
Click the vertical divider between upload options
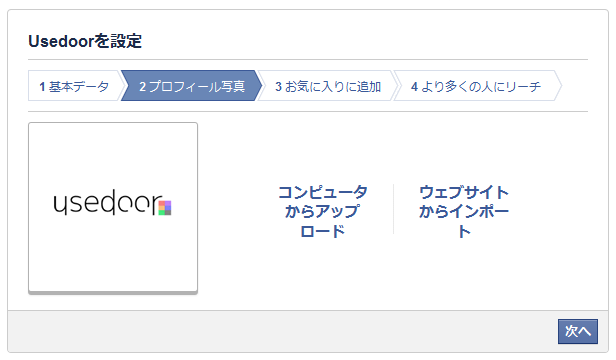coord(393,209)
